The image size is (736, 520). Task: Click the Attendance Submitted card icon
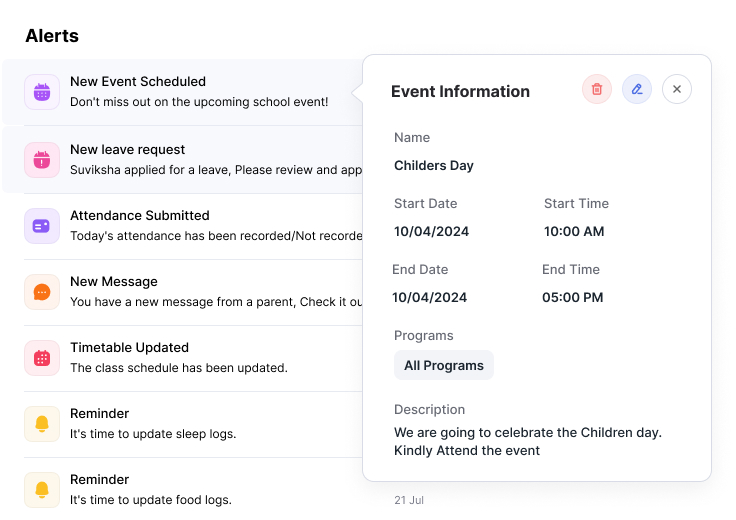pos(42,225)
